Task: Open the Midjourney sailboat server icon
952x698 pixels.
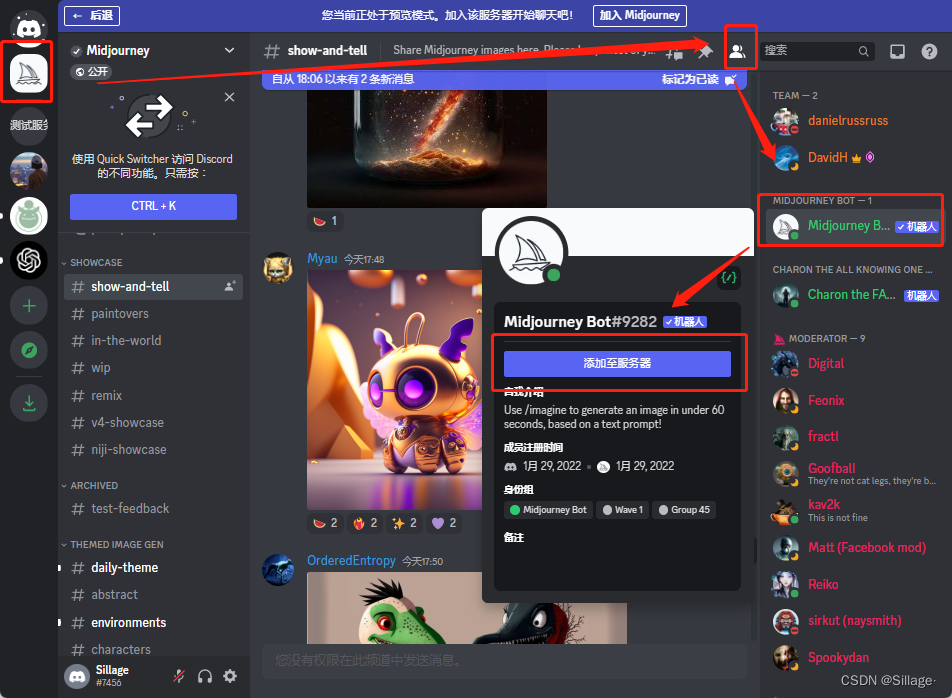Action: click(29, 73)
